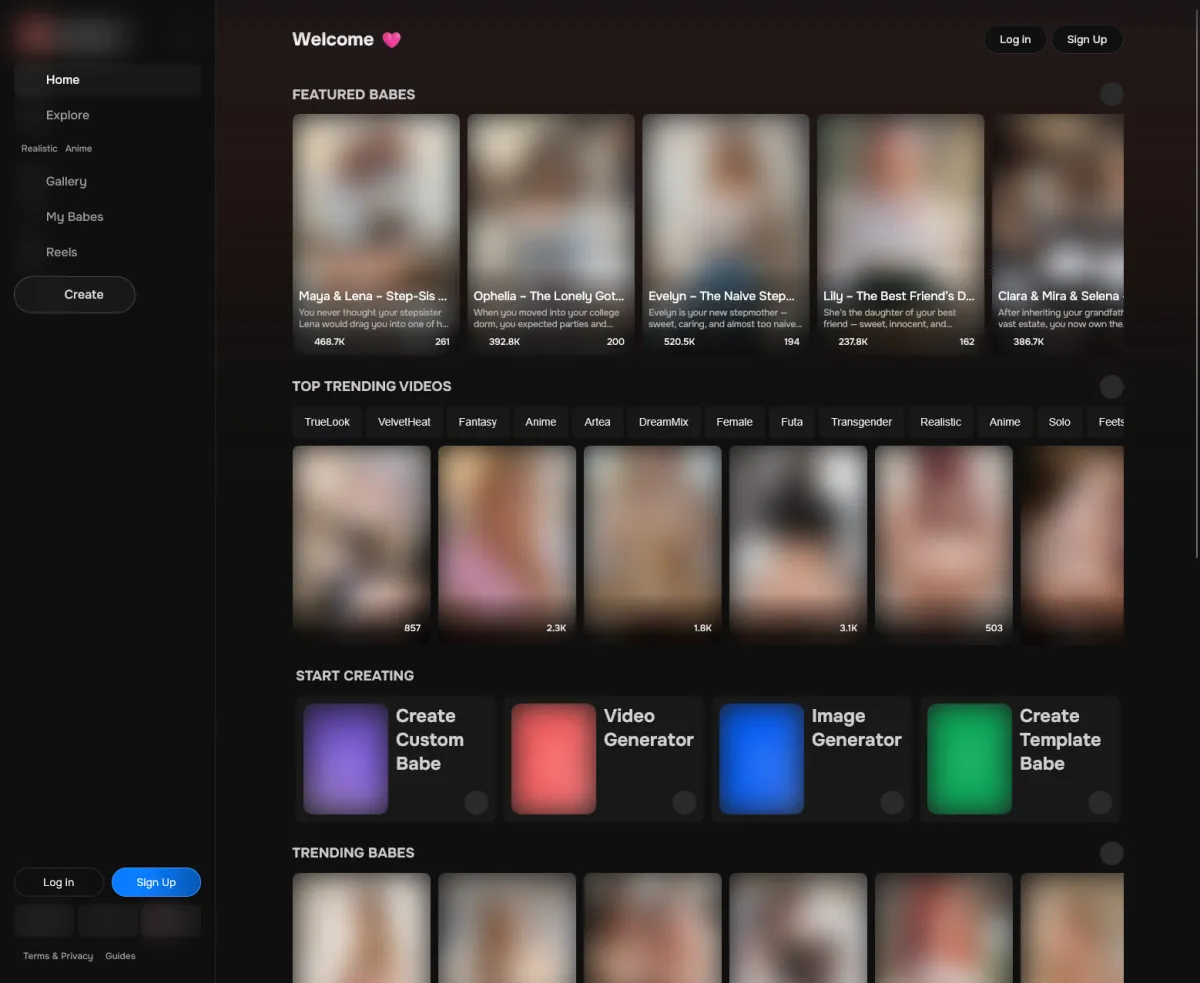Click the round button beside Top Trending Videos

pos(1111,387)
